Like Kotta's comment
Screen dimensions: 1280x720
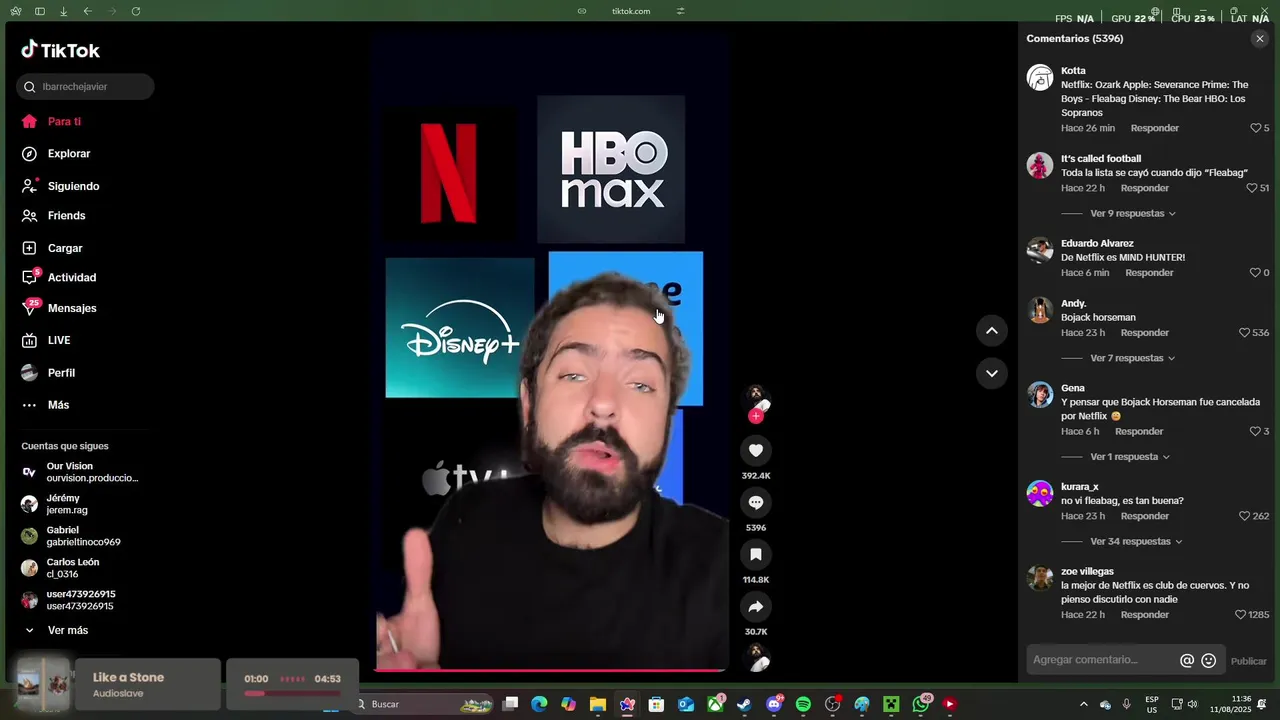[x=1256, y=128]
